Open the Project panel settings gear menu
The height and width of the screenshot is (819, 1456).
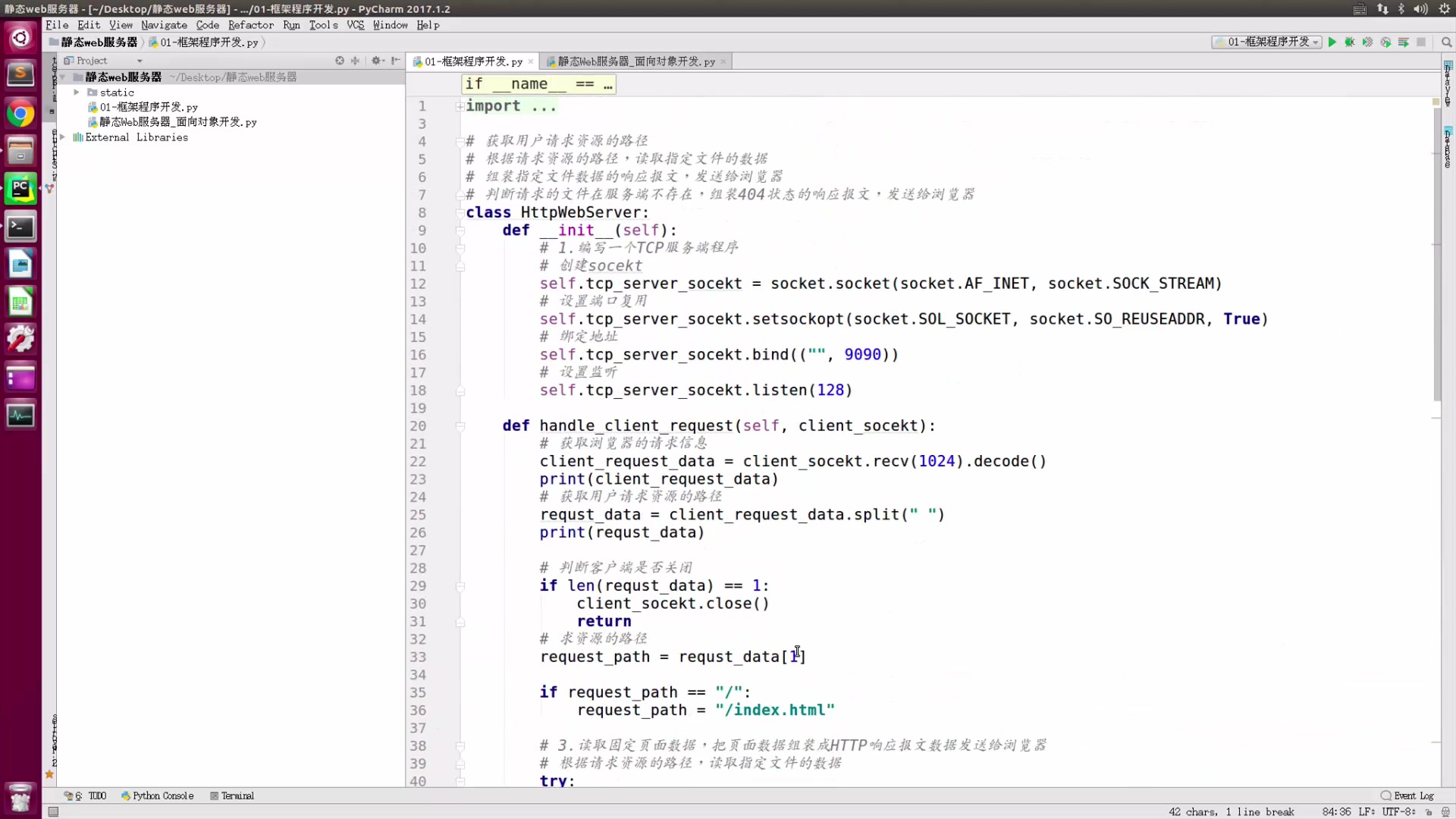(x=377, y=60)
